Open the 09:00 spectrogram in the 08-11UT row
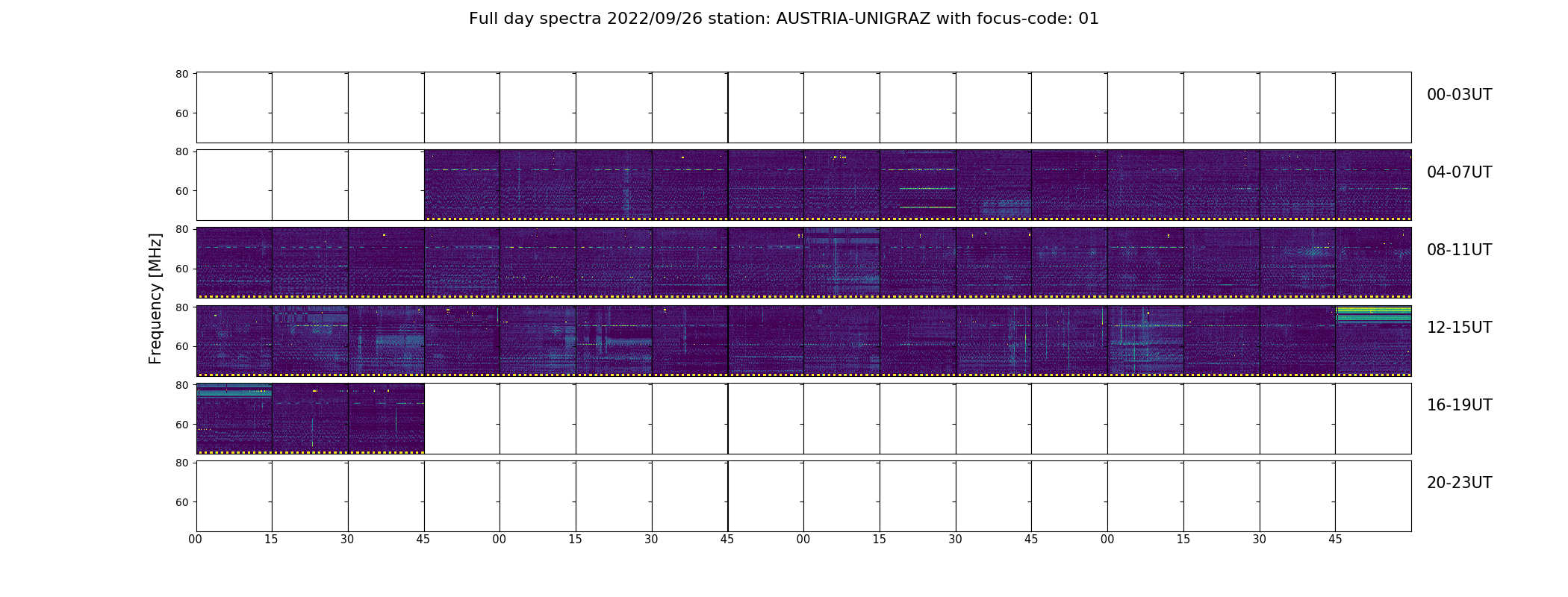The image size is (1568, 597). click(538, 263)
